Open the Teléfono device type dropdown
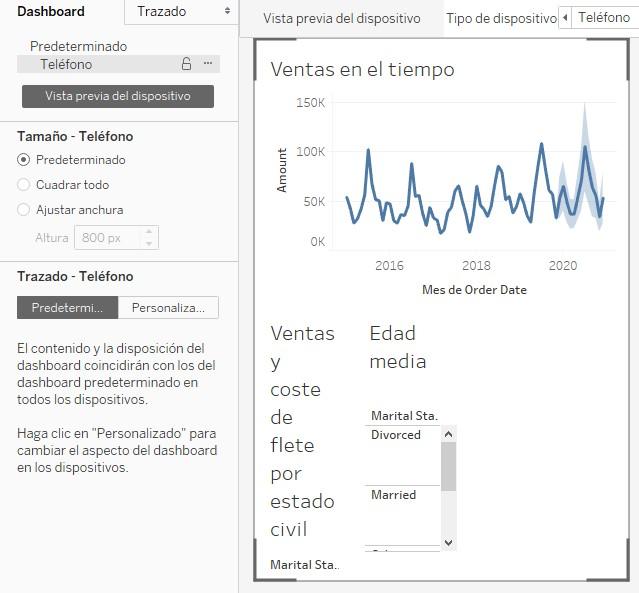Image resolution: width=639 pixels, height=593 pixels. pos(605,18)
